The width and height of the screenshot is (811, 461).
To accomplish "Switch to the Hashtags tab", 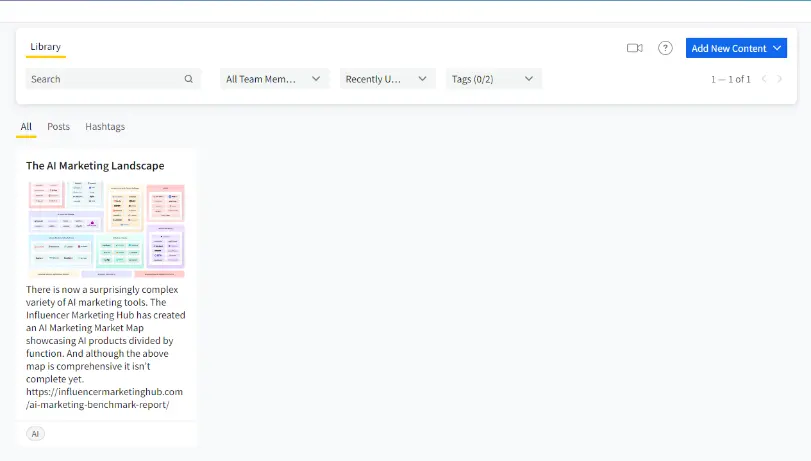I will 105,127.
